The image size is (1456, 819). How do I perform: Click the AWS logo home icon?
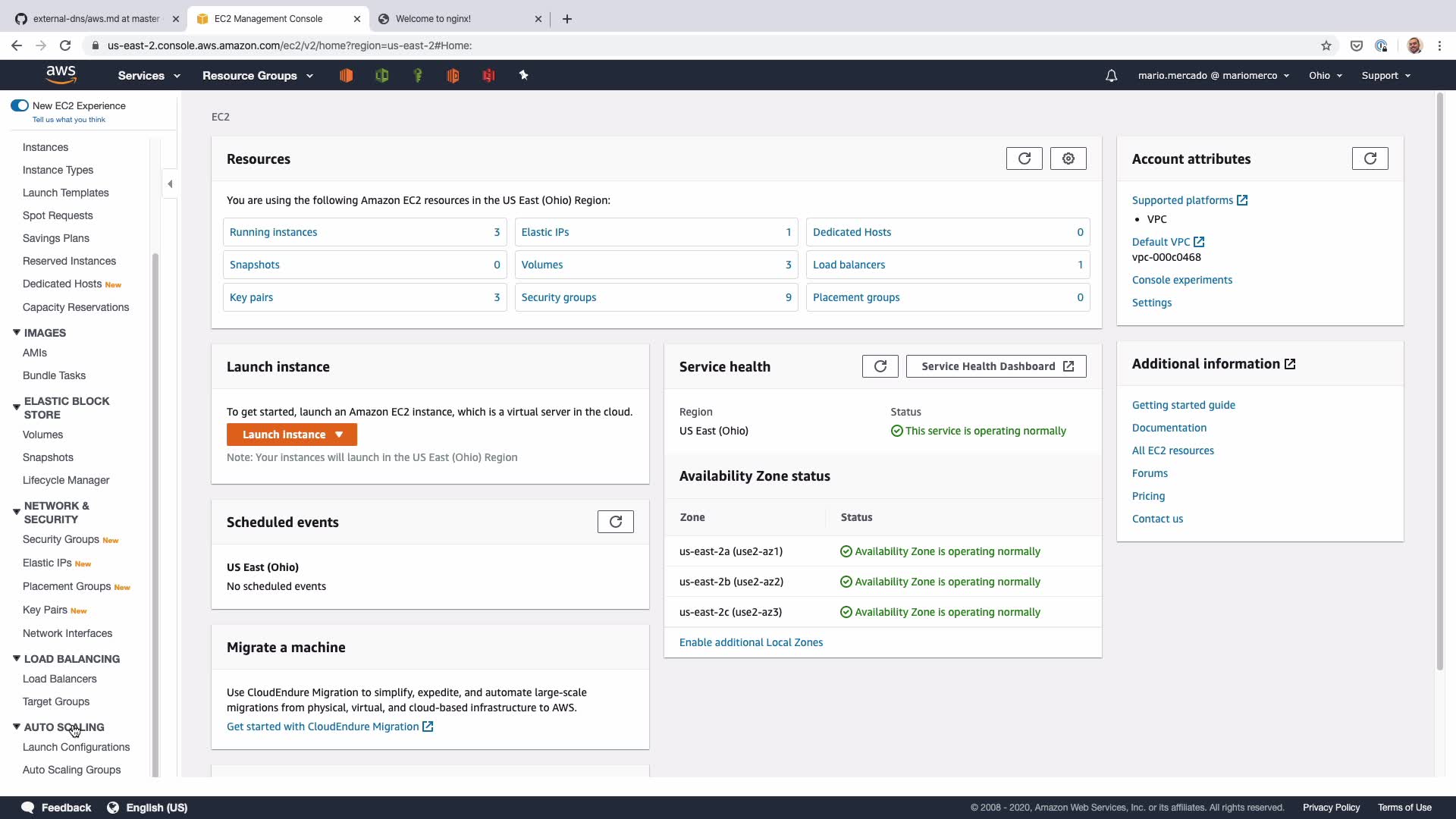pos(61,74)
